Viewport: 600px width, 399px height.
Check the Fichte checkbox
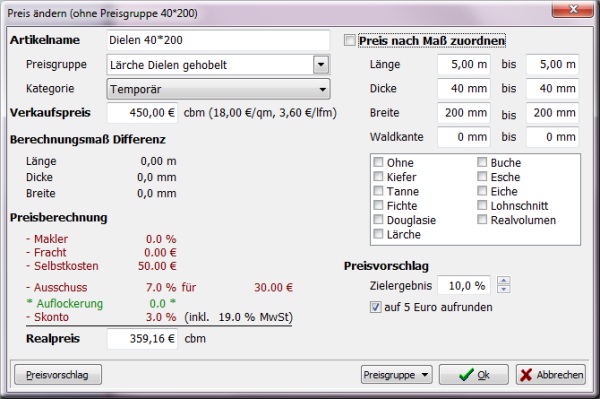pos(378,205)
